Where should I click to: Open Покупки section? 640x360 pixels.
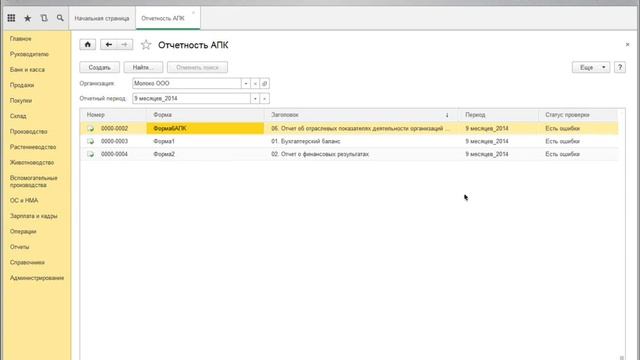pyautogui.click(x=21, y=101)
